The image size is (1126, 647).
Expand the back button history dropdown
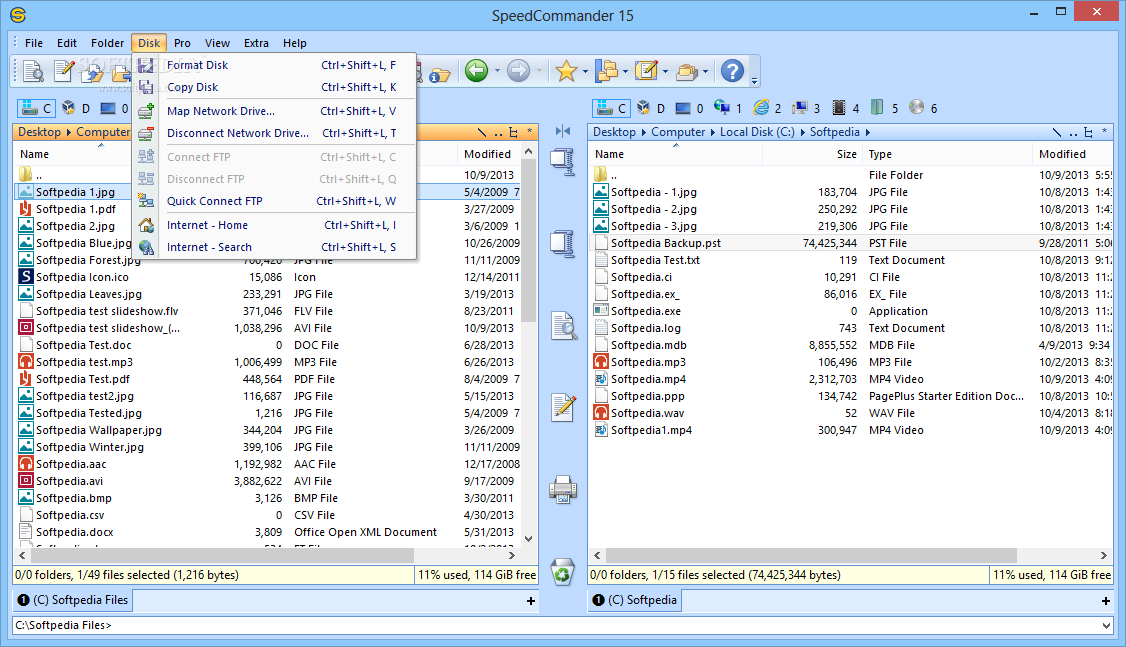[x=497, y=71]
